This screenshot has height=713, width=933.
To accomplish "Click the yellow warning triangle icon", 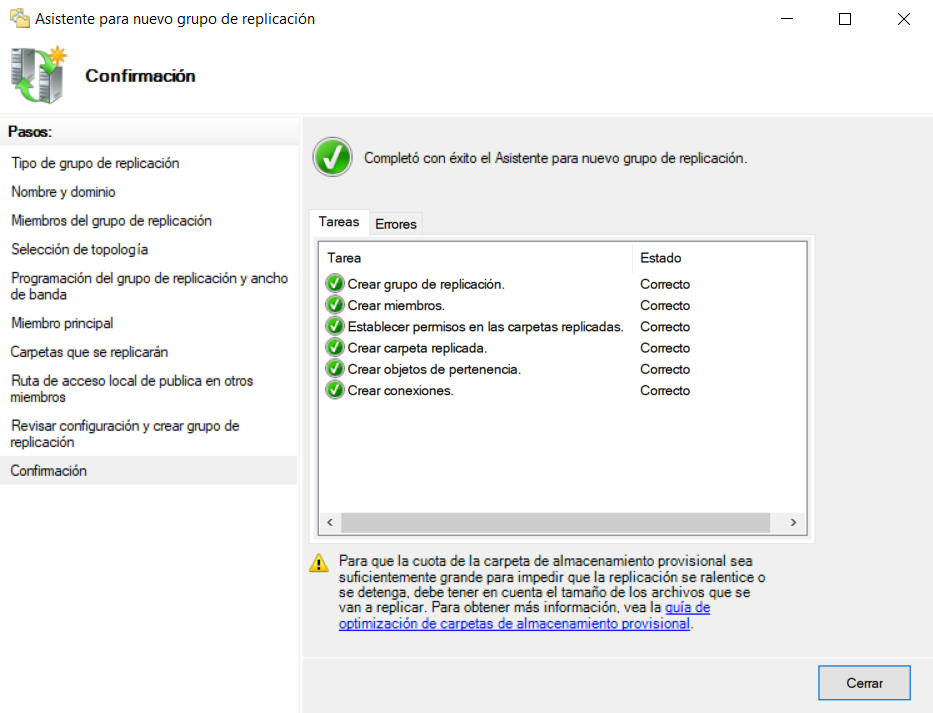I will pos(318,563).
